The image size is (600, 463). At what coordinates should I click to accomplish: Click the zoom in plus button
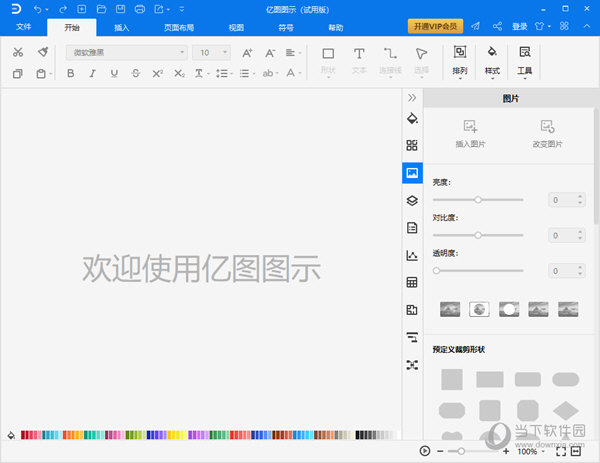coord(506,452)
